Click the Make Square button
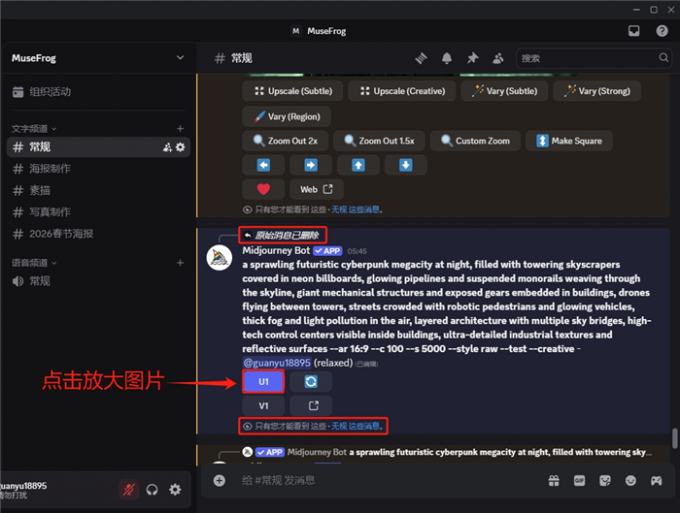Image resolution: width=680 pixels, height=513 pixels. coord(569,141)
